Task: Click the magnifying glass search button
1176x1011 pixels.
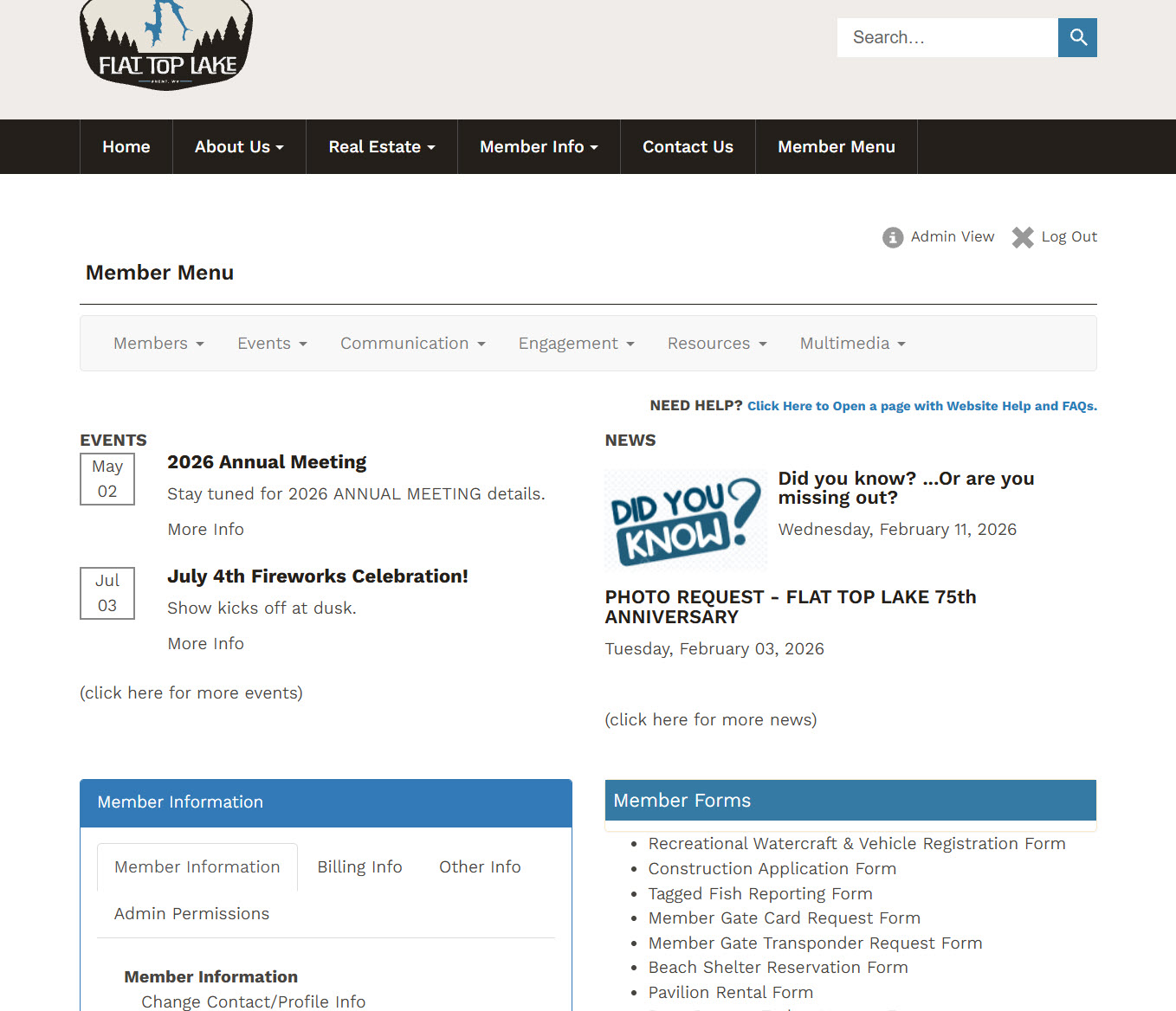Action: (x=1077, y=37)
